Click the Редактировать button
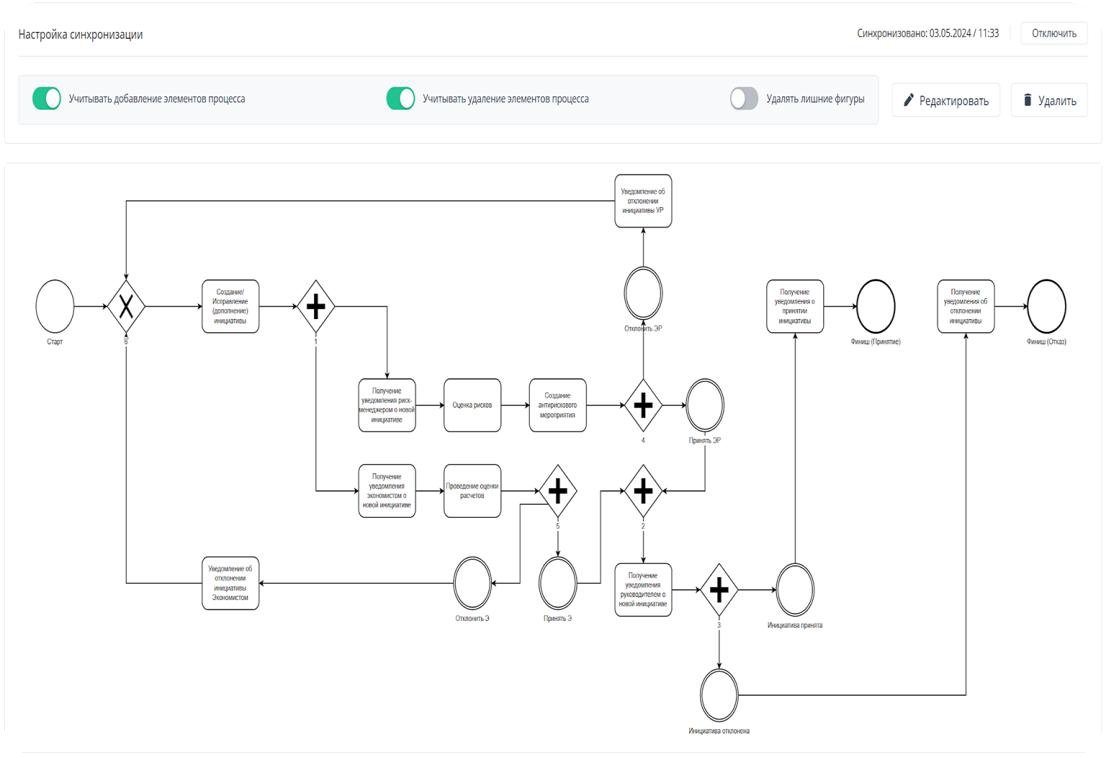This screenshot has height=758, width=1106. [x=946, y=100]
